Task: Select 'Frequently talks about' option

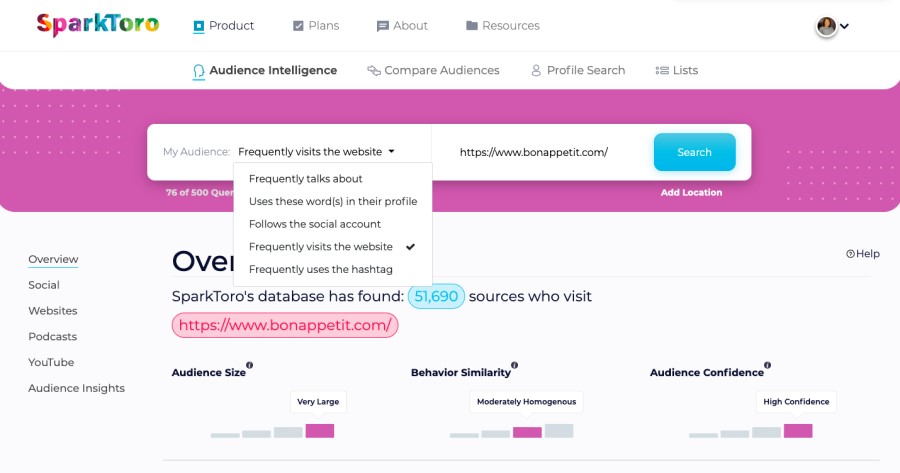Action: point(305,179)
